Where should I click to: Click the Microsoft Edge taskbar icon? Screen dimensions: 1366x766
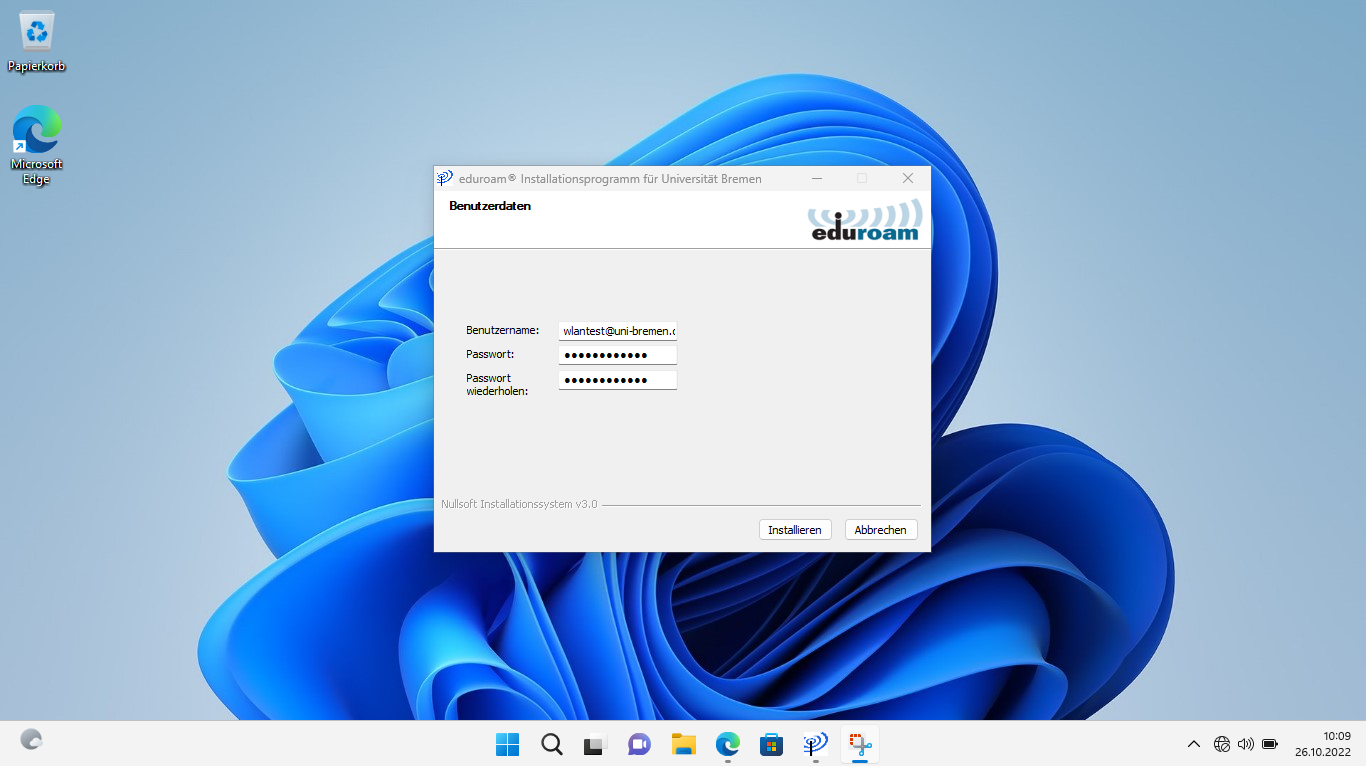coord(727,744)
